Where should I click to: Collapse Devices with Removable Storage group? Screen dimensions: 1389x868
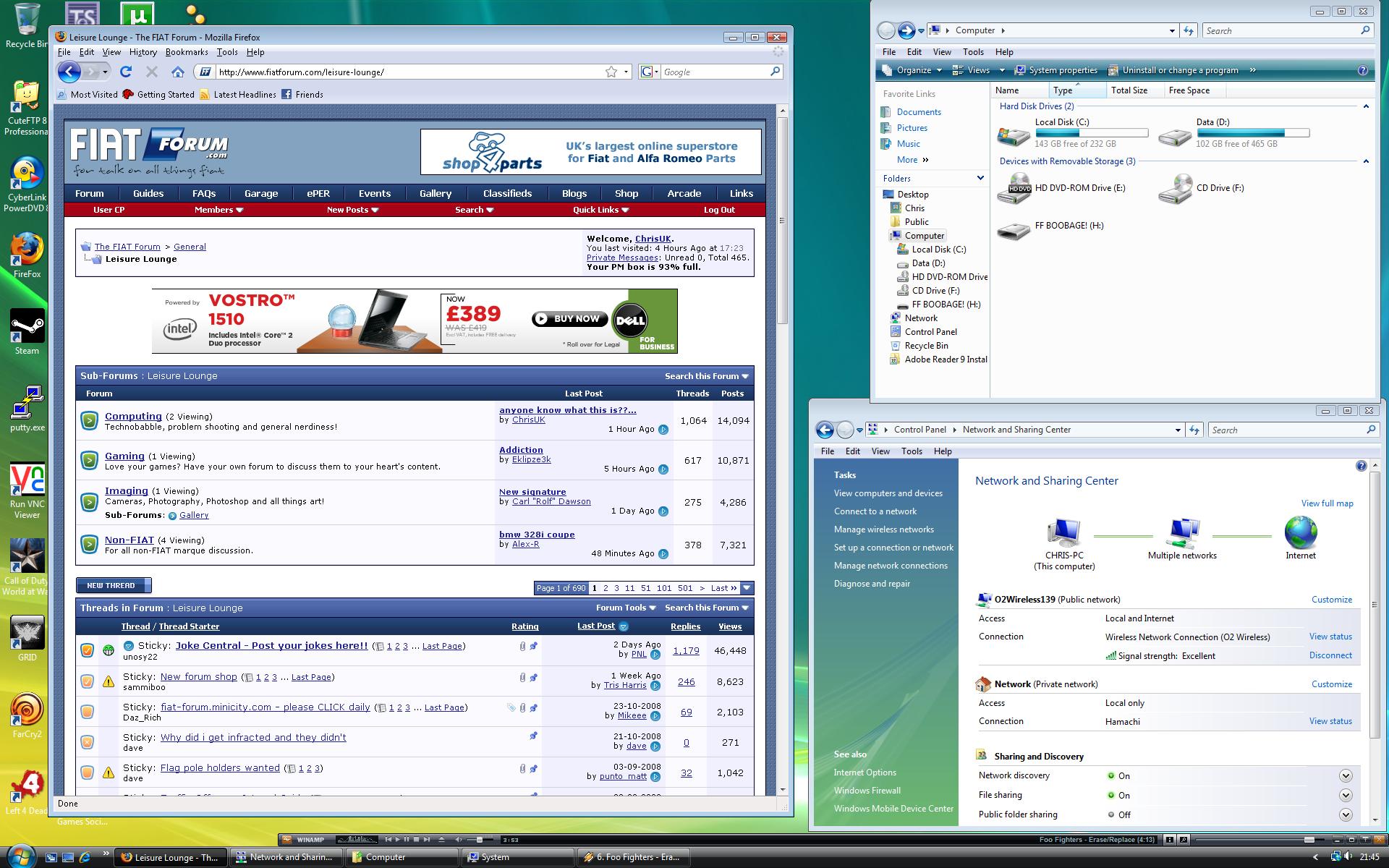[x=1366, y=161]
